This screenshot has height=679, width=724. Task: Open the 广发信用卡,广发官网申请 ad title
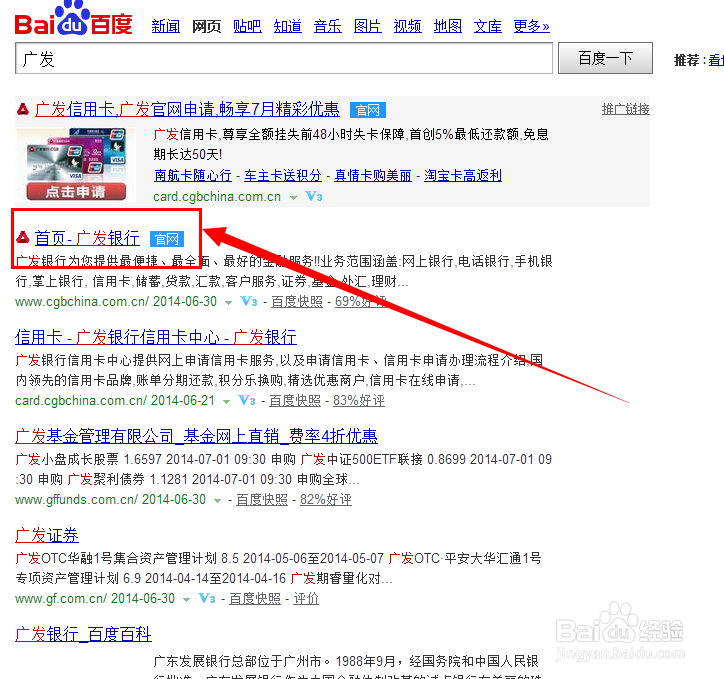coord(187,109)
